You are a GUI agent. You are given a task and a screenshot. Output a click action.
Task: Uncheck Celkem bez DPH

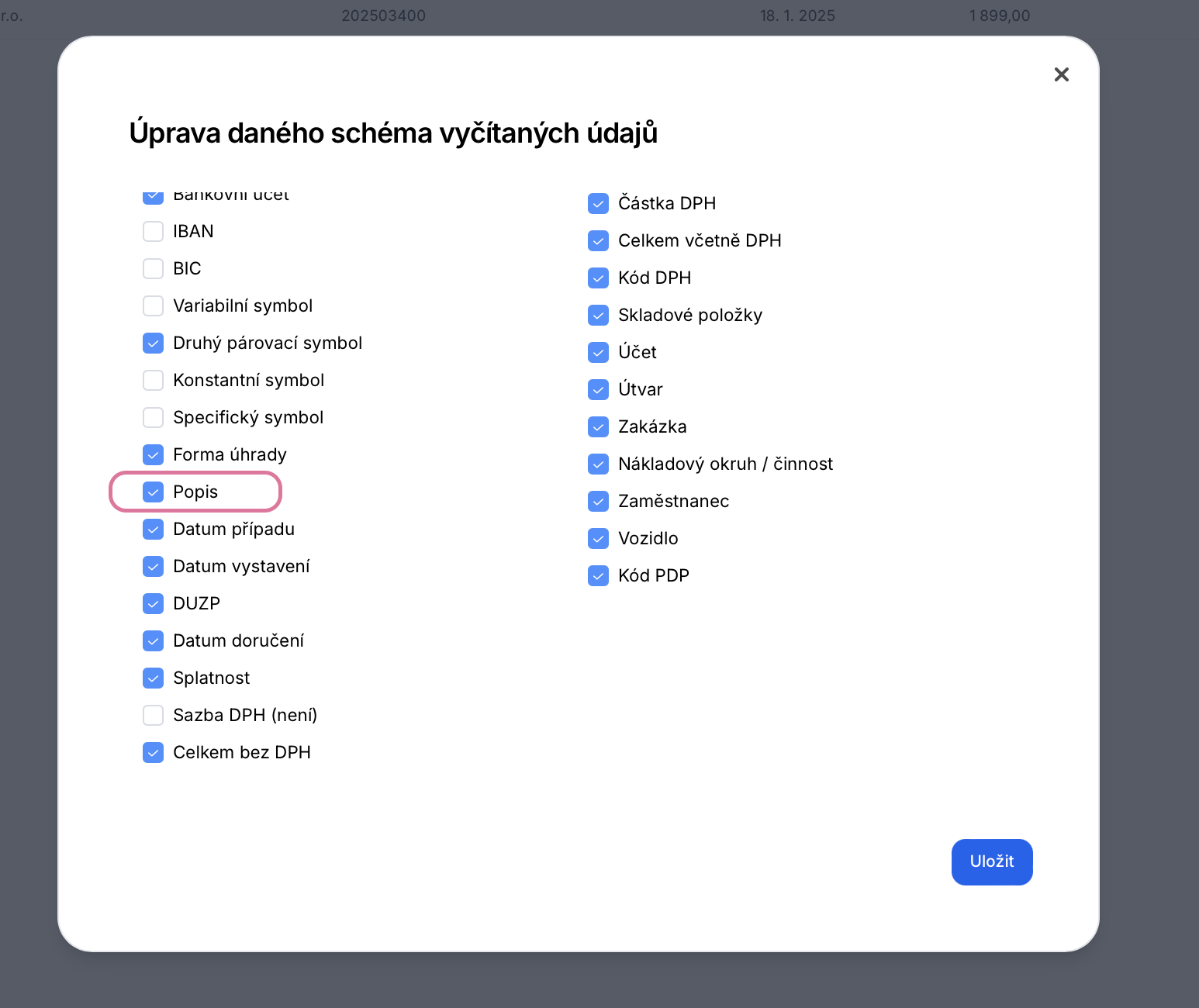pos(154,753)
